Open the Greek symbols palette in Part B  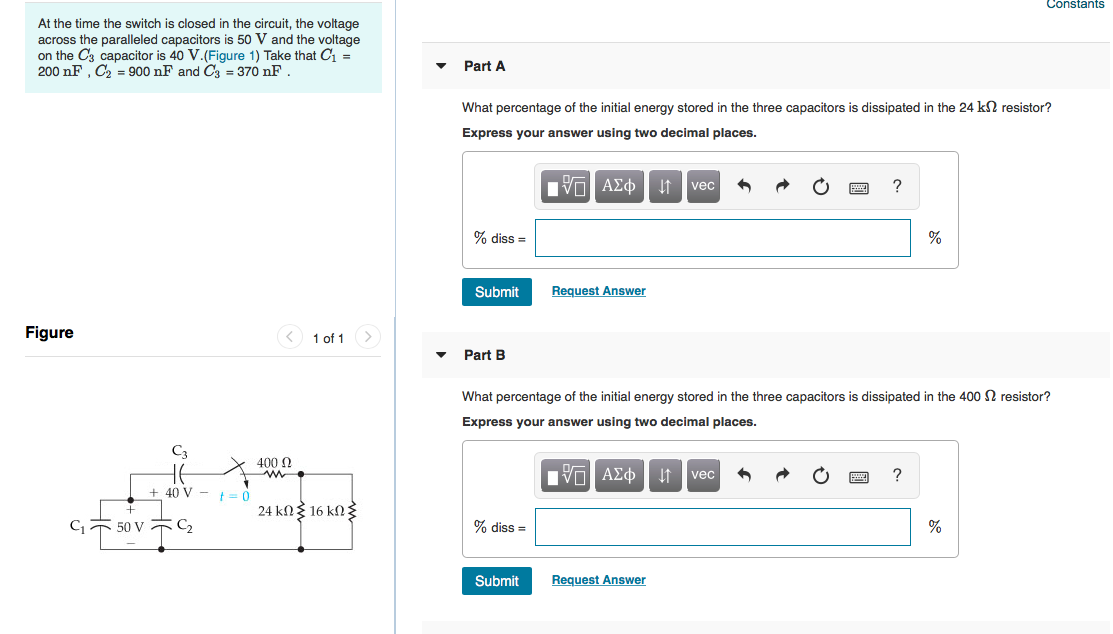coord(618,475)
